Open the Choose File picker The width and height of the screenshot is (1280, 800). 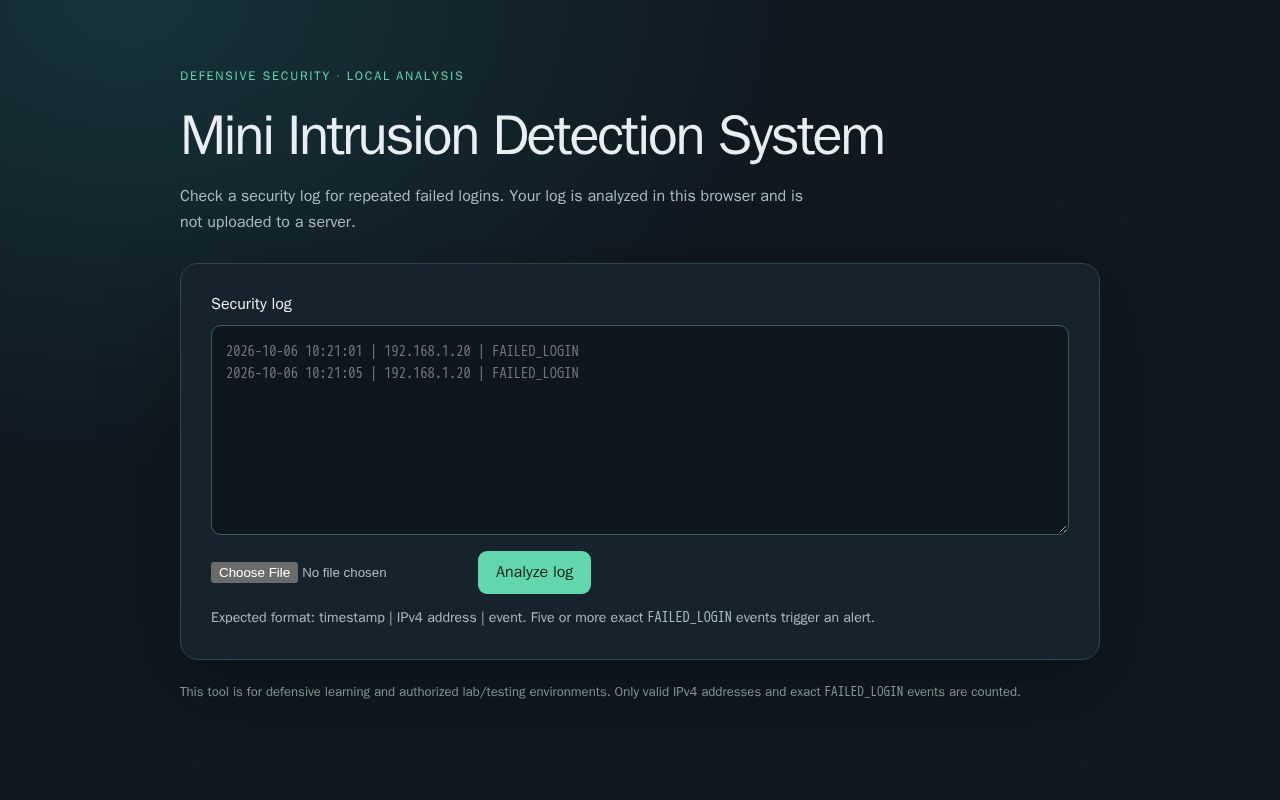254,572
